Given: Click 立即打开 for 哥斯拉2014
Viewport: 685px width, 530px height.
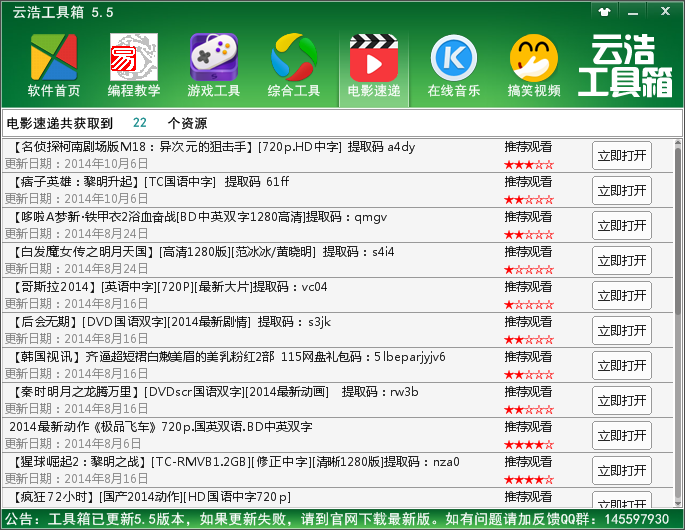Looking at the screenshot, I should click(622, 295).
